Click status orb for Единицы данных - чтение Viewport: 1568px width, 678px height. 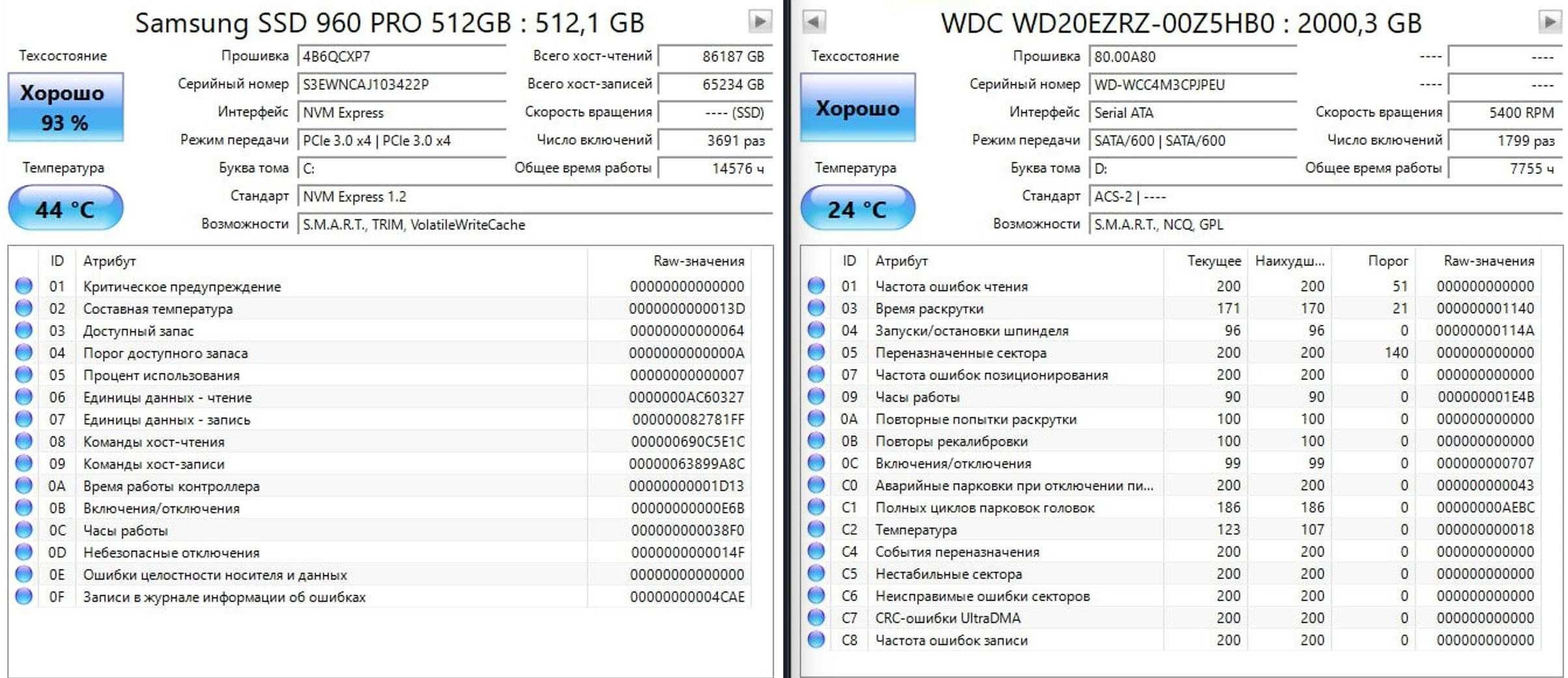[23, 397]
